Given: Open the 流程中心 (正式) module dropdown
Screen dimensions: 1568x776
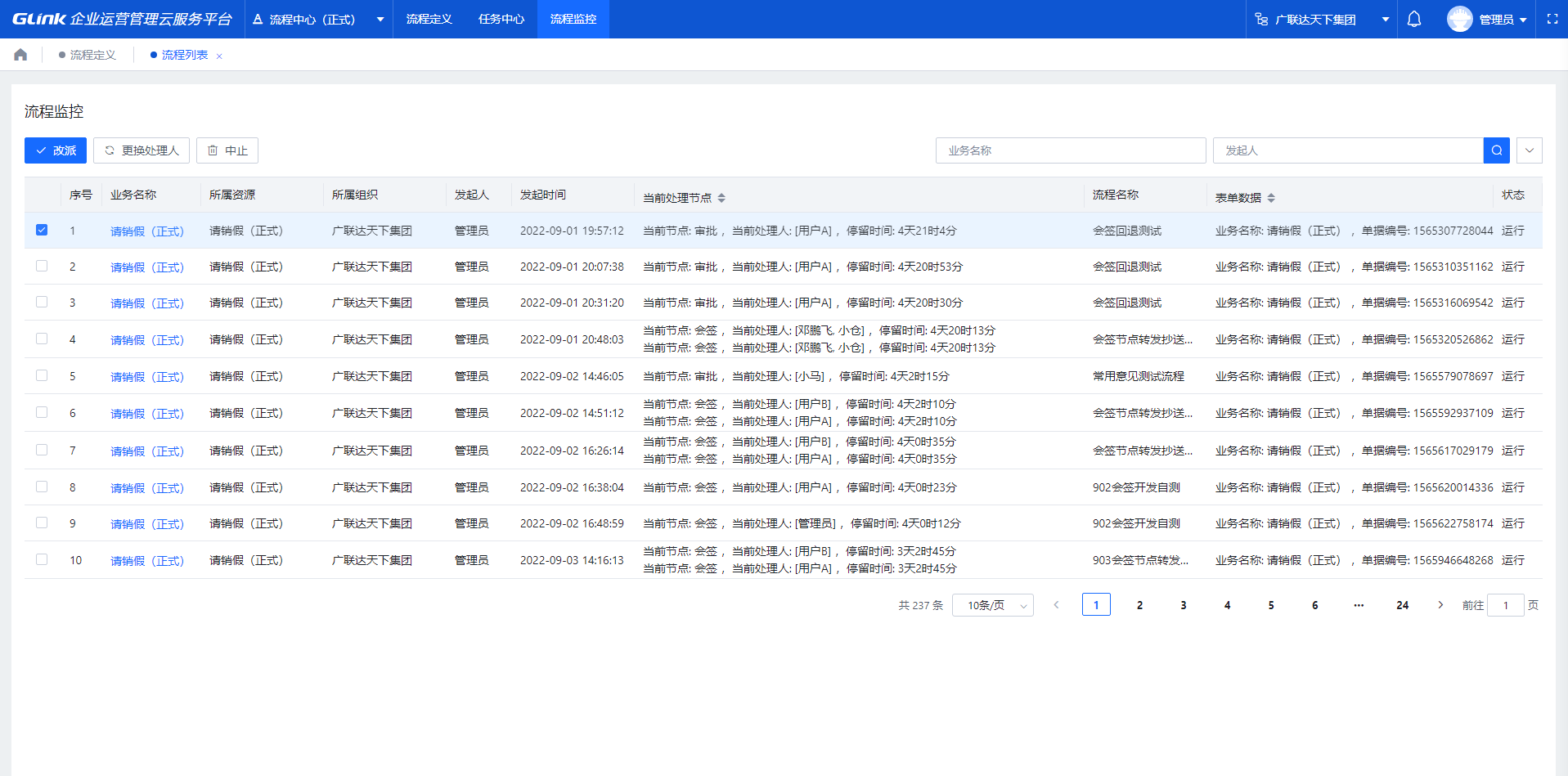Looking at the screenshot, I should [x=318, y=19].
